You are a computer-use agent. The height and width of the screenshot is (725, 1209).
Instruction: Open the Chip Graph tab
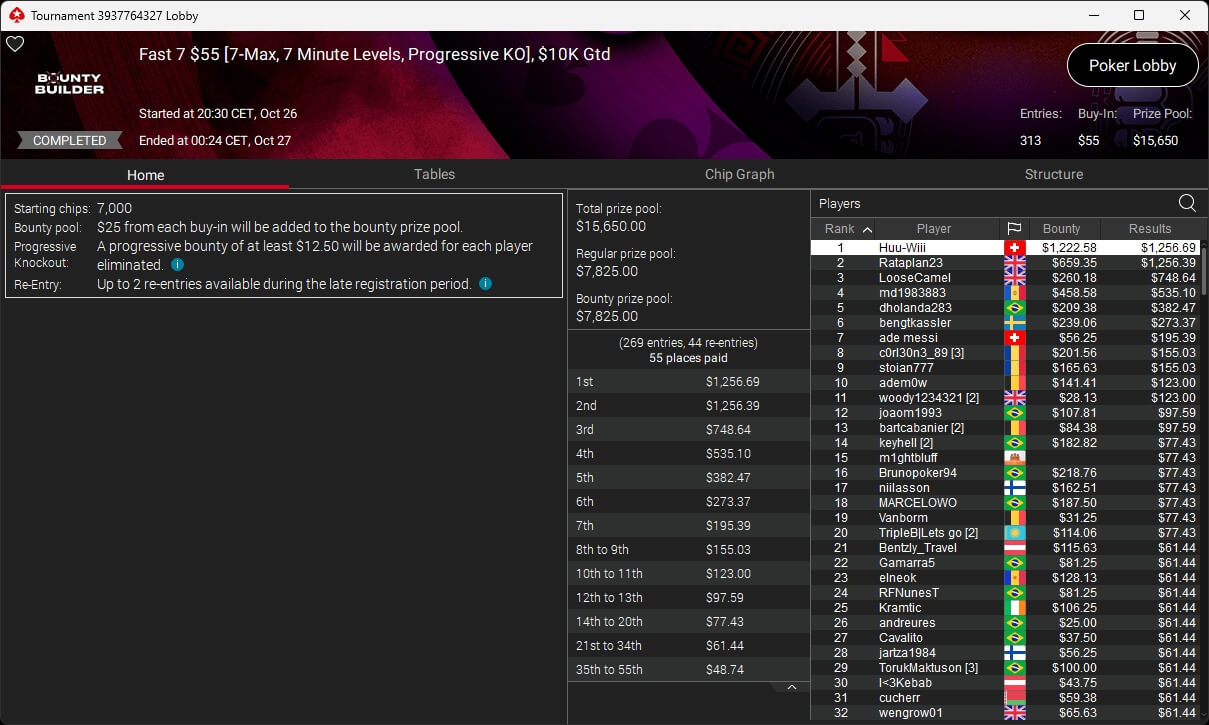pyautogui.click(x=740, y=174)
